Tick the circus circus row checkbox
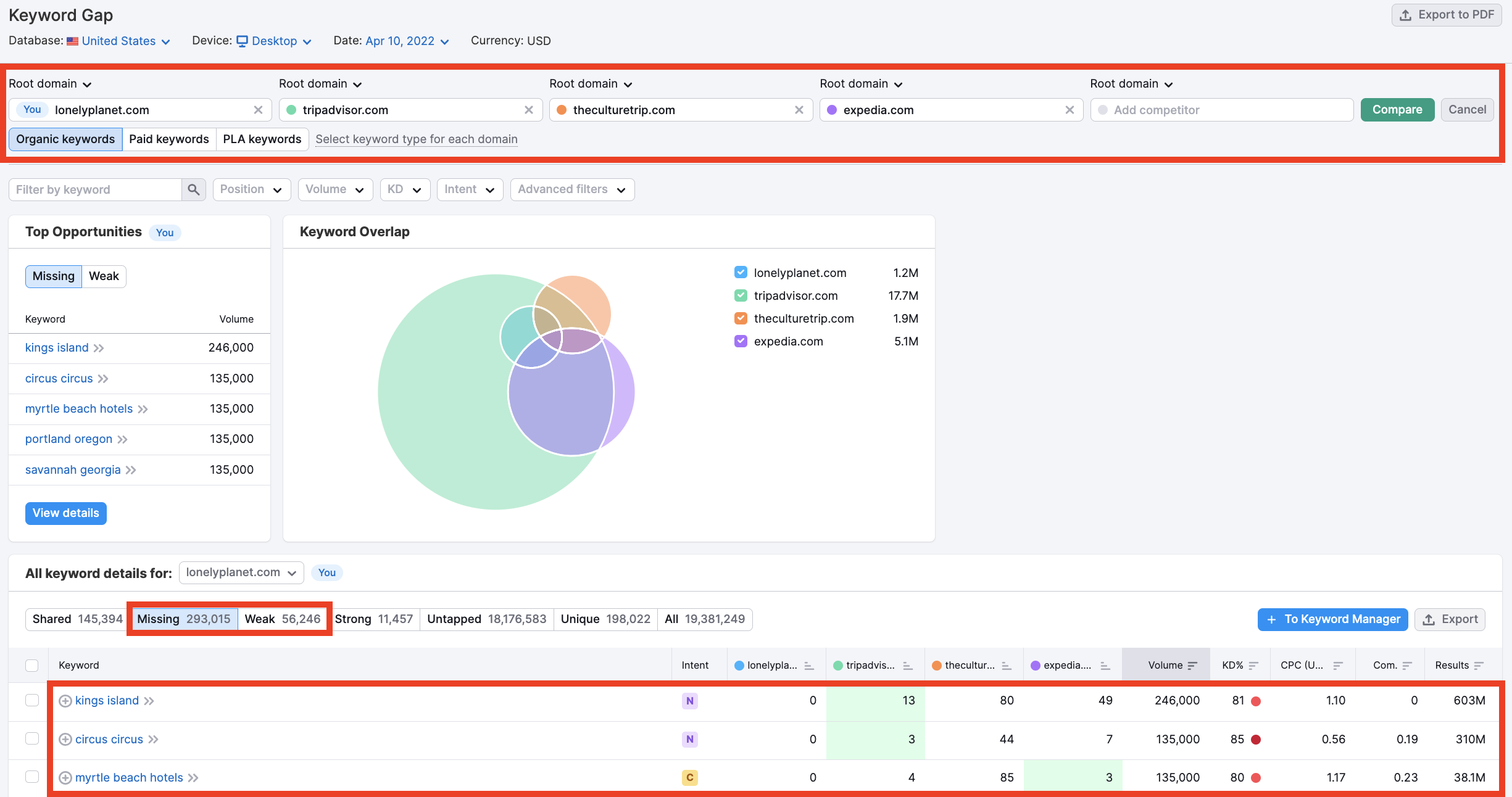The height and width of the screenshot is (797, 1512). point(32,738)
